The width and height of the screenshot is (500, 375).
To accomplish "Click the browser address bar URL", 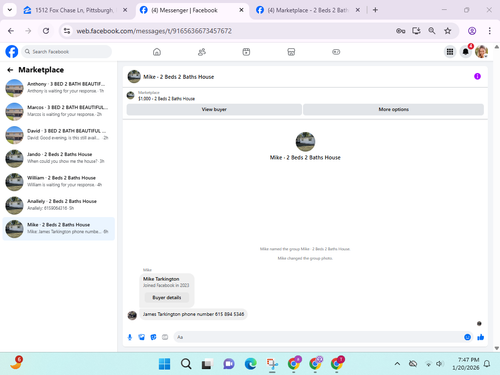I will coord(154,31).
